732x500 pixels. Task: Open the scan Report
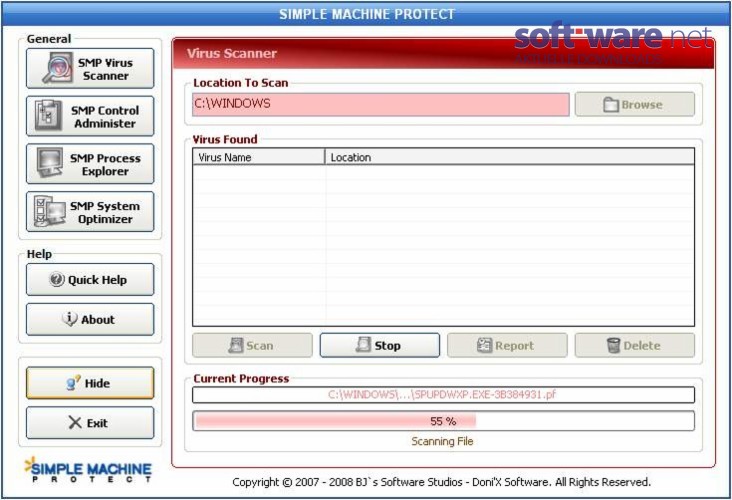[x=507, y=345]
